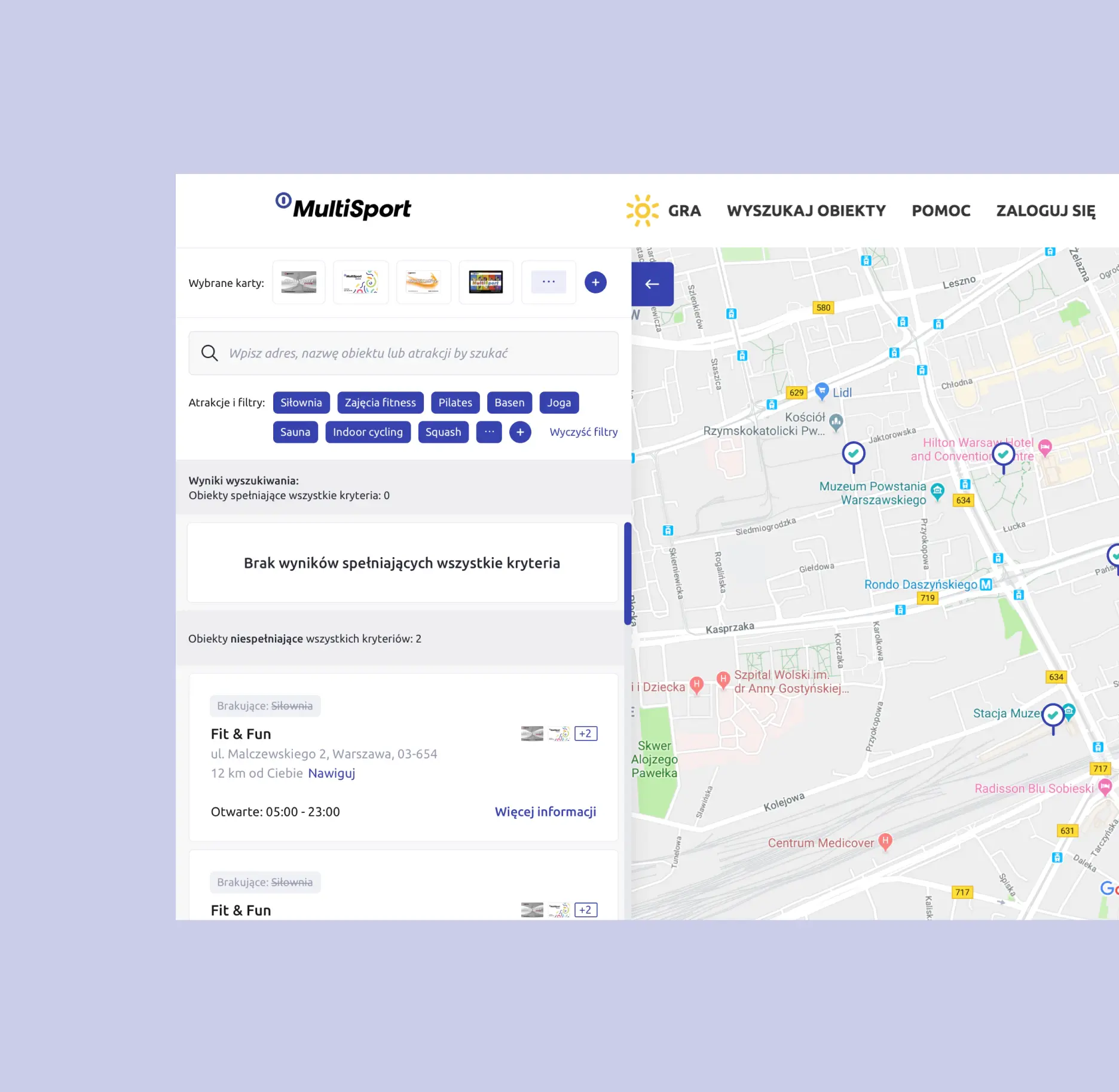Click the Wyczyść filtry link
This screenshot has width=1119, height=1092.
(583, 432)
